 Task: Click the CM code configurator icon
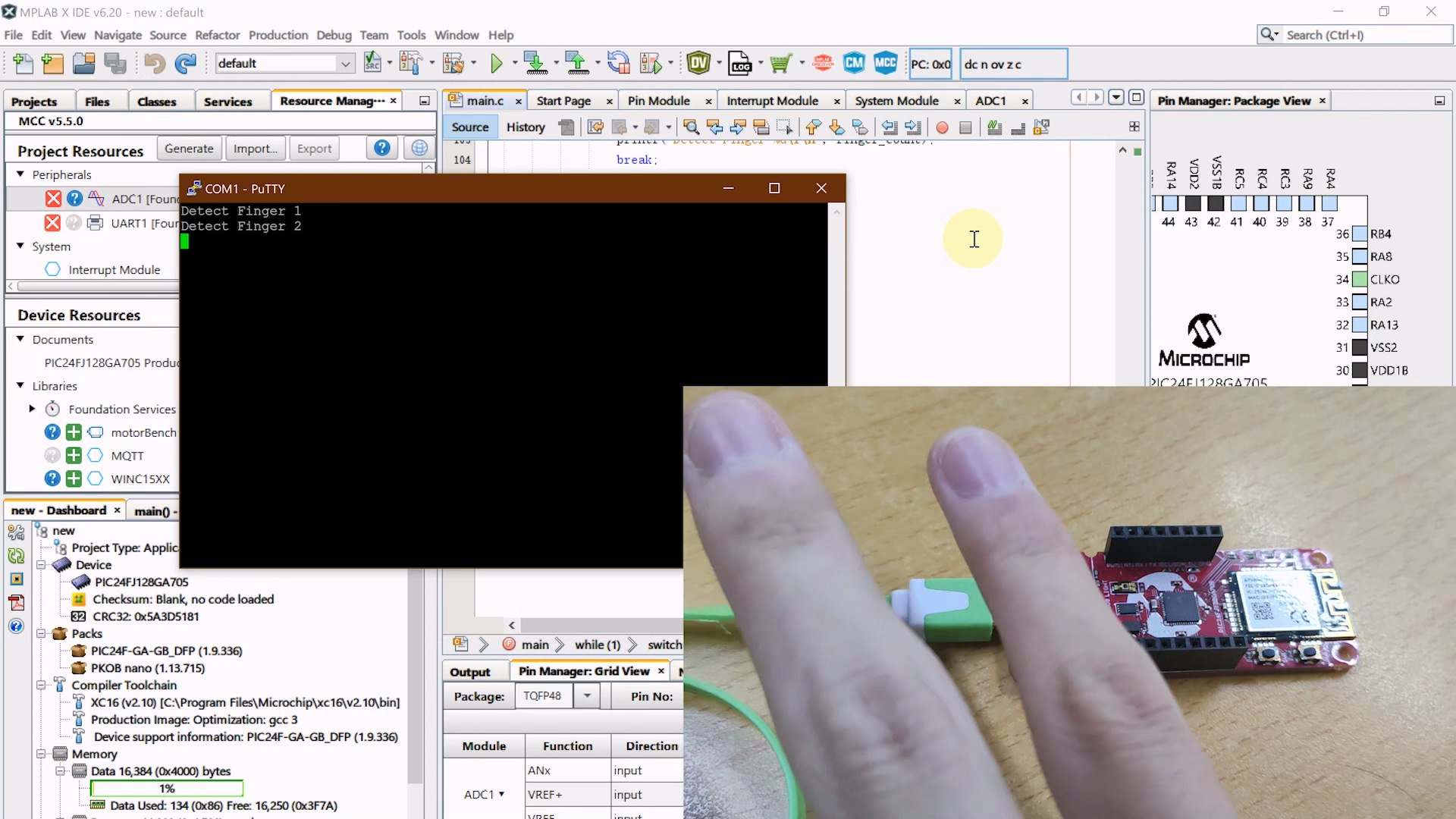tap(854, 64)
